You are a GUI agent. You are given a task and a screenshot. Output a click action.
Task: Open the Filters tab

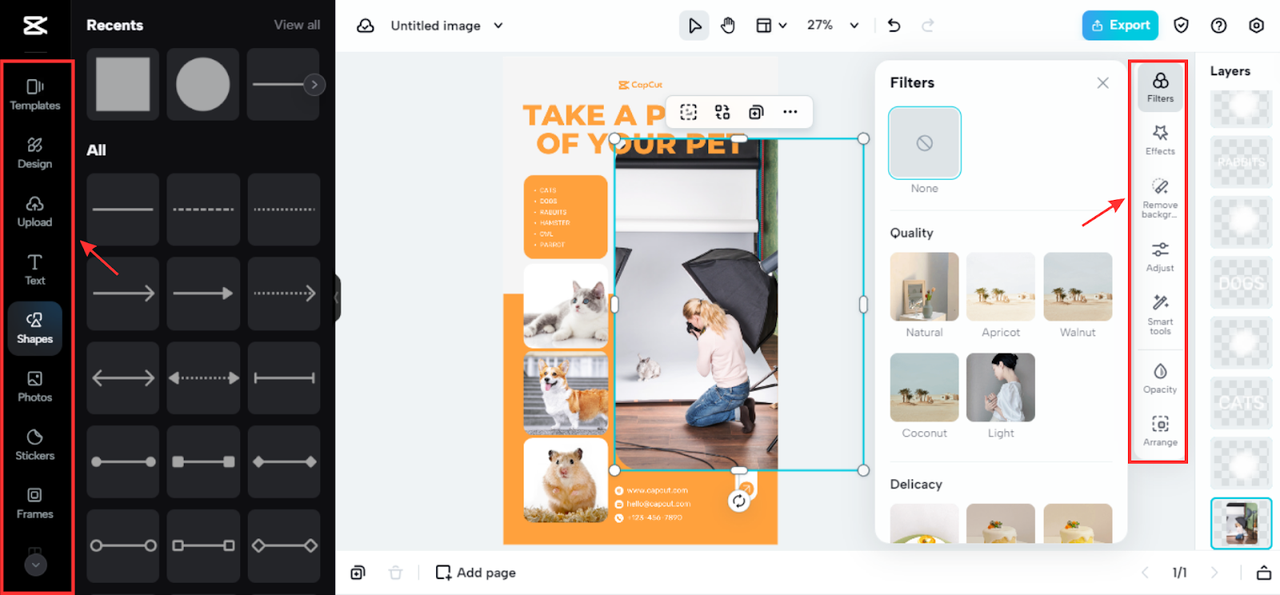pos(1160,88)
